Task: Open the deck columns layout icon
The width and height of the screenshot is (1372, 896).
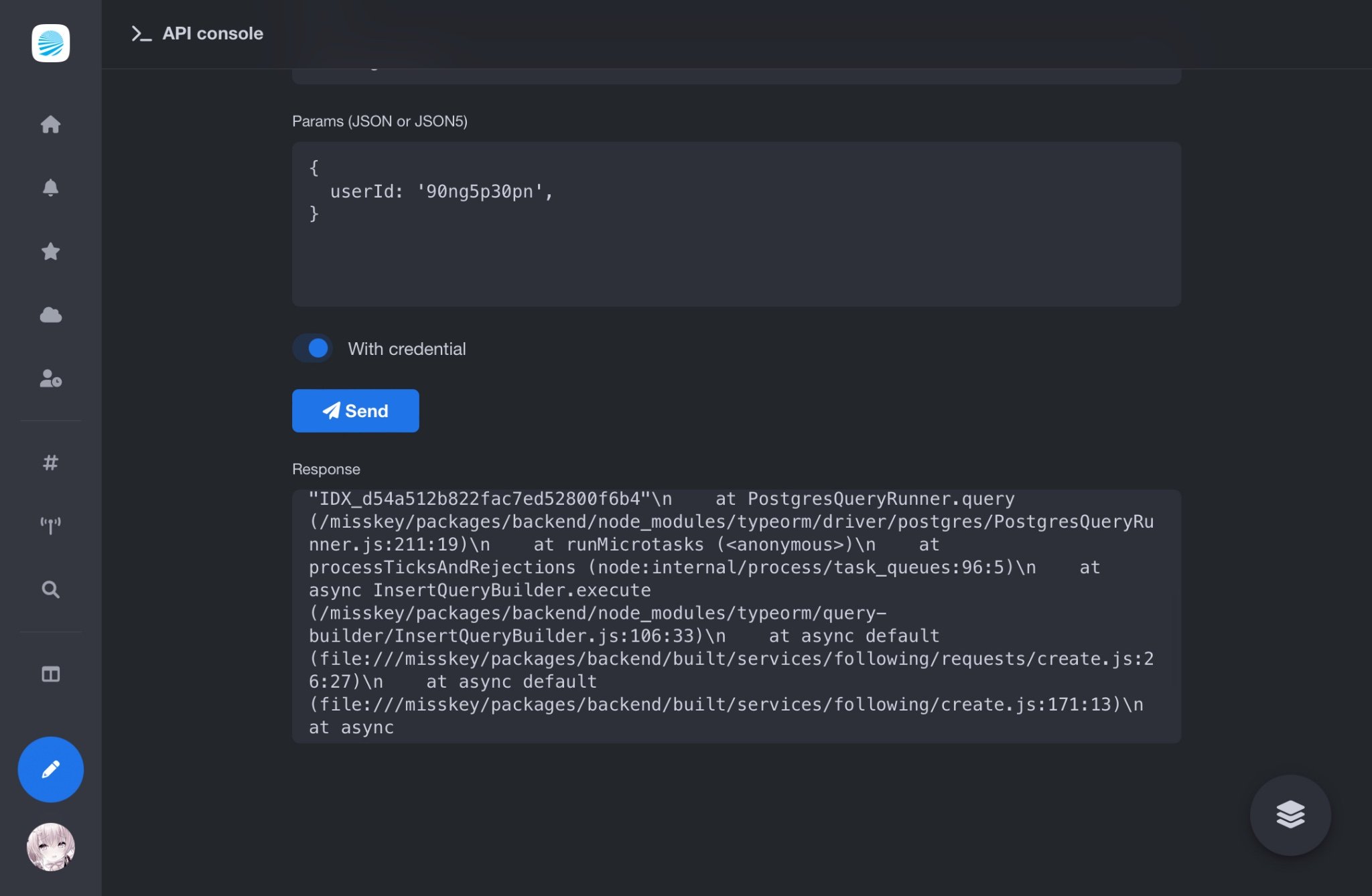Action: (x=50, y=674)
